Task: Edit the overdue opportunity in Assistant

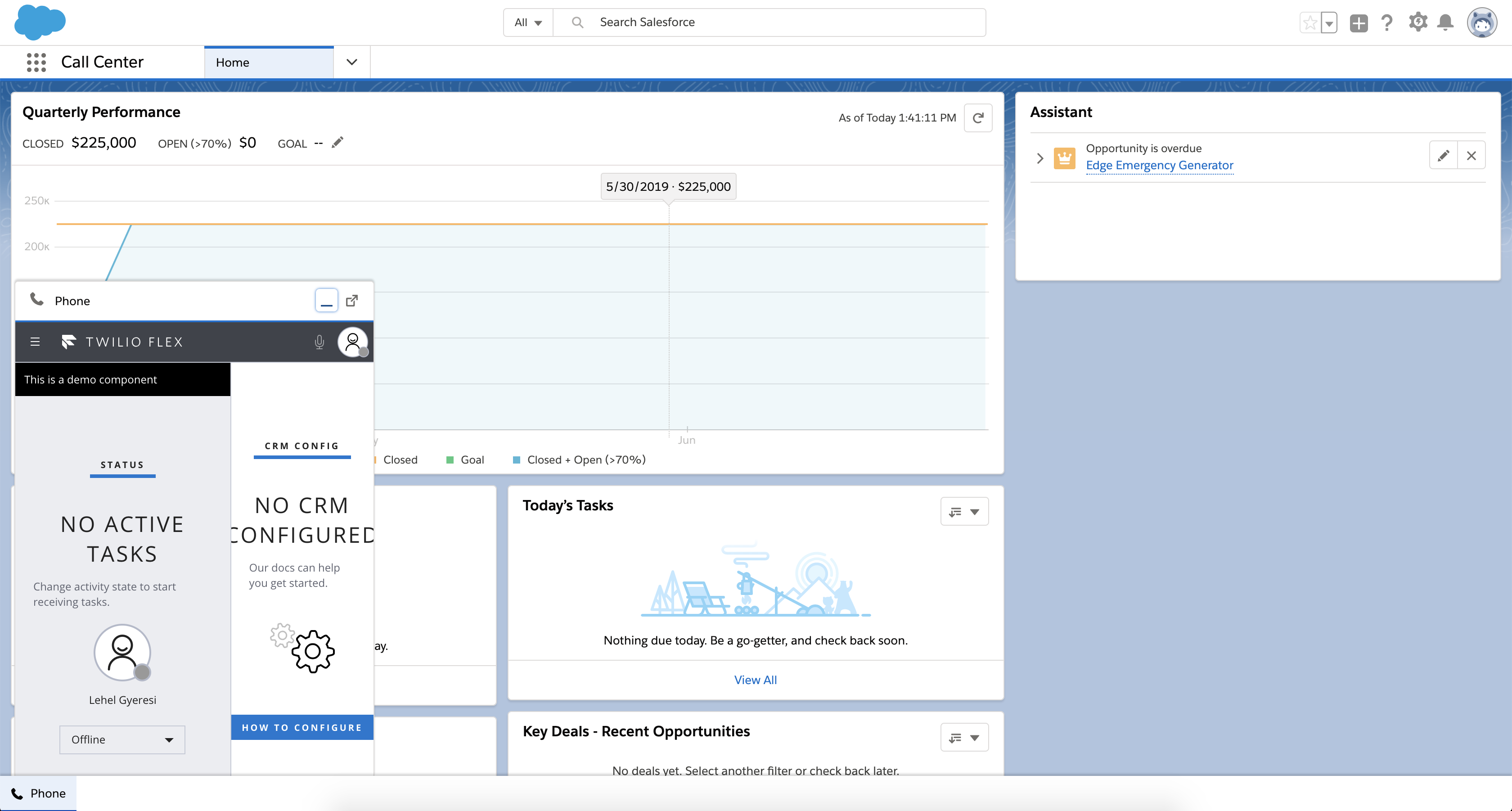Action: point(1443,156)
